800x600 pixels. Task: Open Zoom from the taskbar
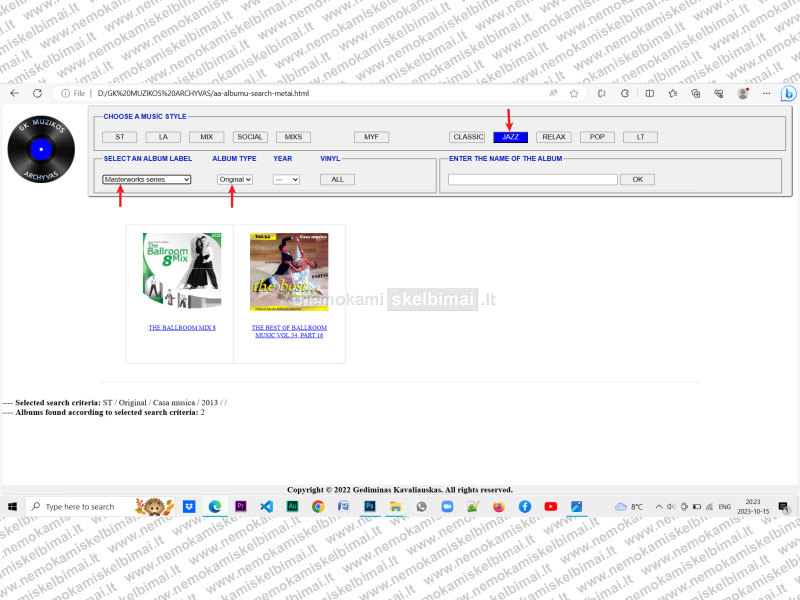point(447,506)
